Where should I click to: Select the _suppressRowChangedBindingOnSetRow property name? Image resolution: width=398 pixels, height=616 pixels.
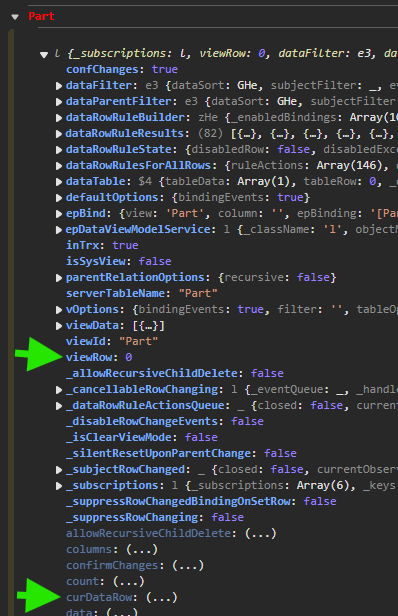178,502
